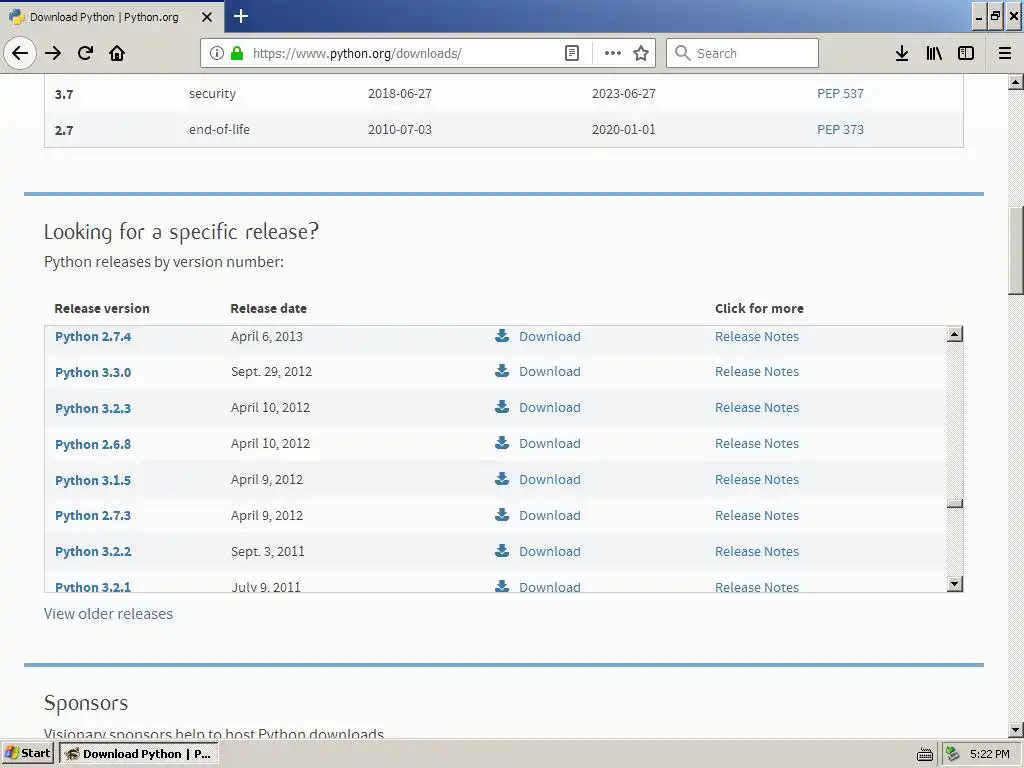Screen dimensions: 1024x768
Task: Click Download text for Python 2.7.3
Action: point(549,515)
